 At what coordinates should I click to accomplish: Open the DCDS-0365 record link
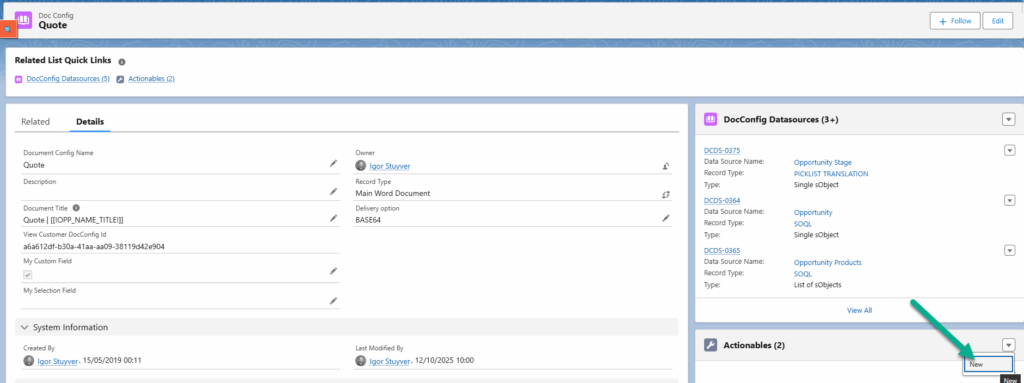[722, 250]
